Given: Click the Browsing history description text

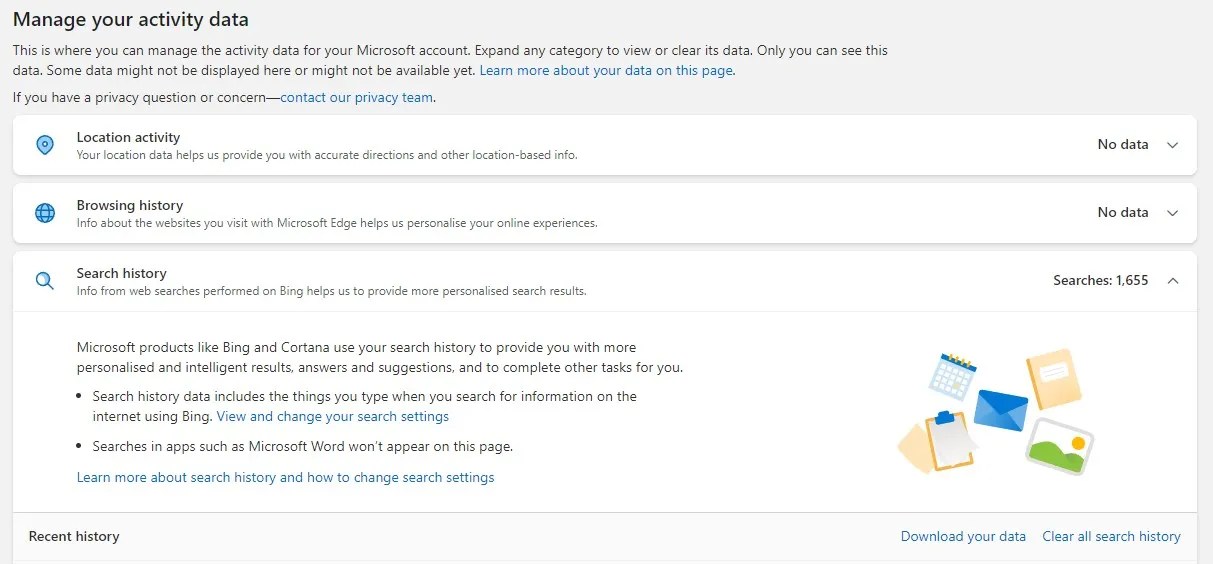Looking at the screenshot, I should [337, 223].
